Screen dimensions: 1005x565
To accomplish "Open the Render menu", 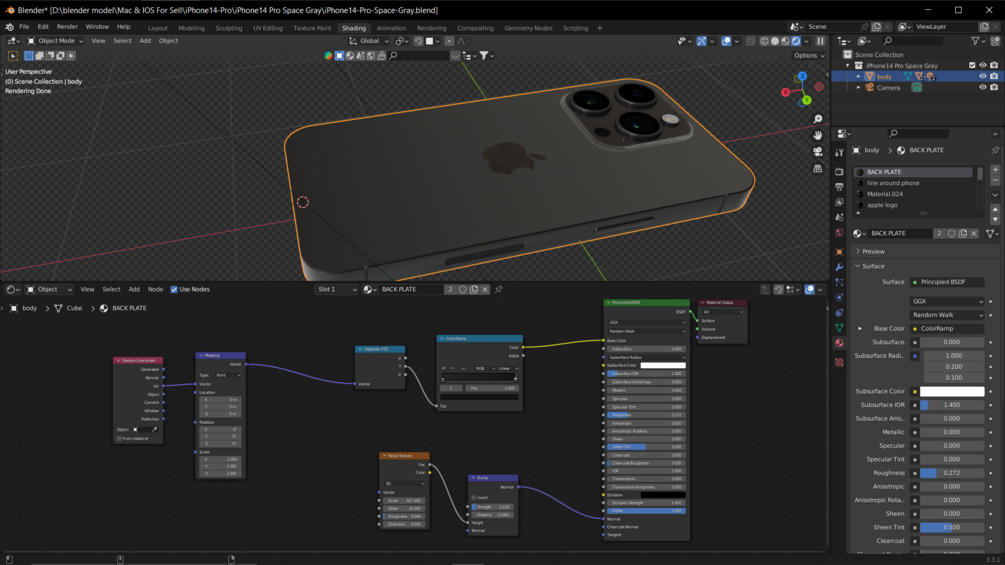I will point(67,27).
